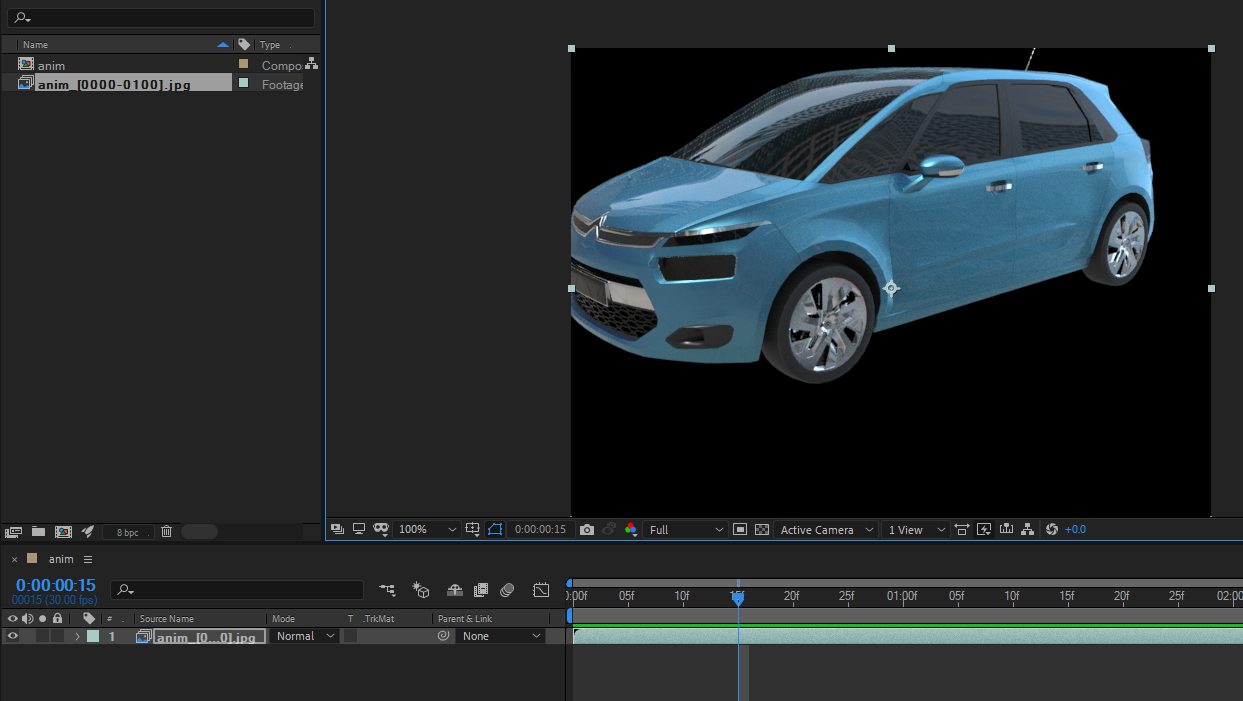Create a new folder in Project panel
This screenshot has width=1243, height=701.
[38, 532]
